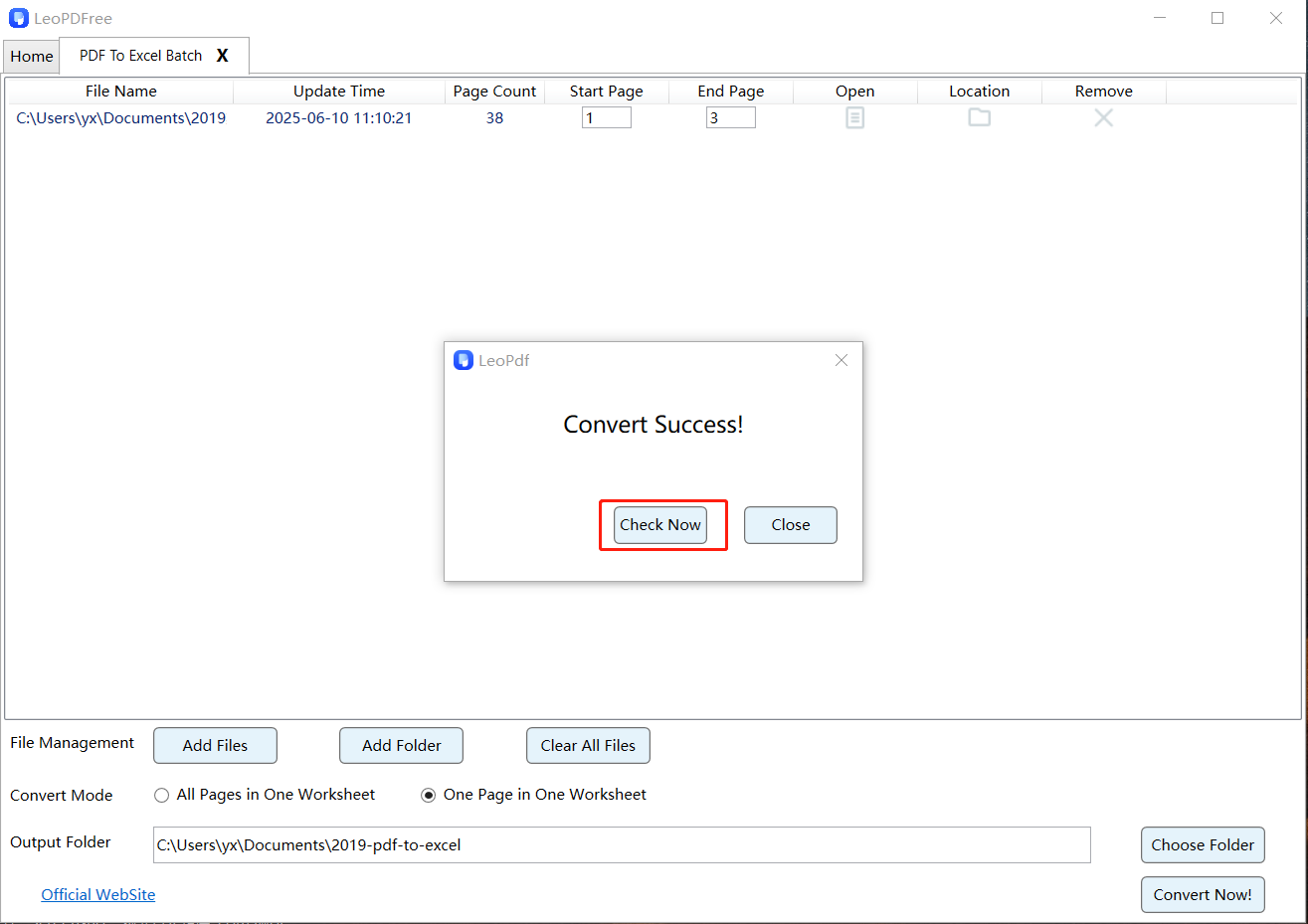Click Add Files to import PDFs

pyautogui.click(x=215, y=745)
